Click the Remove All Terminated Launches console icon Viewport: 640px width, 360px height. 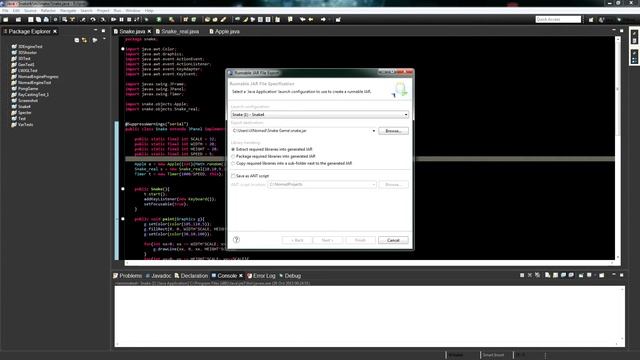tap(538, 276)
